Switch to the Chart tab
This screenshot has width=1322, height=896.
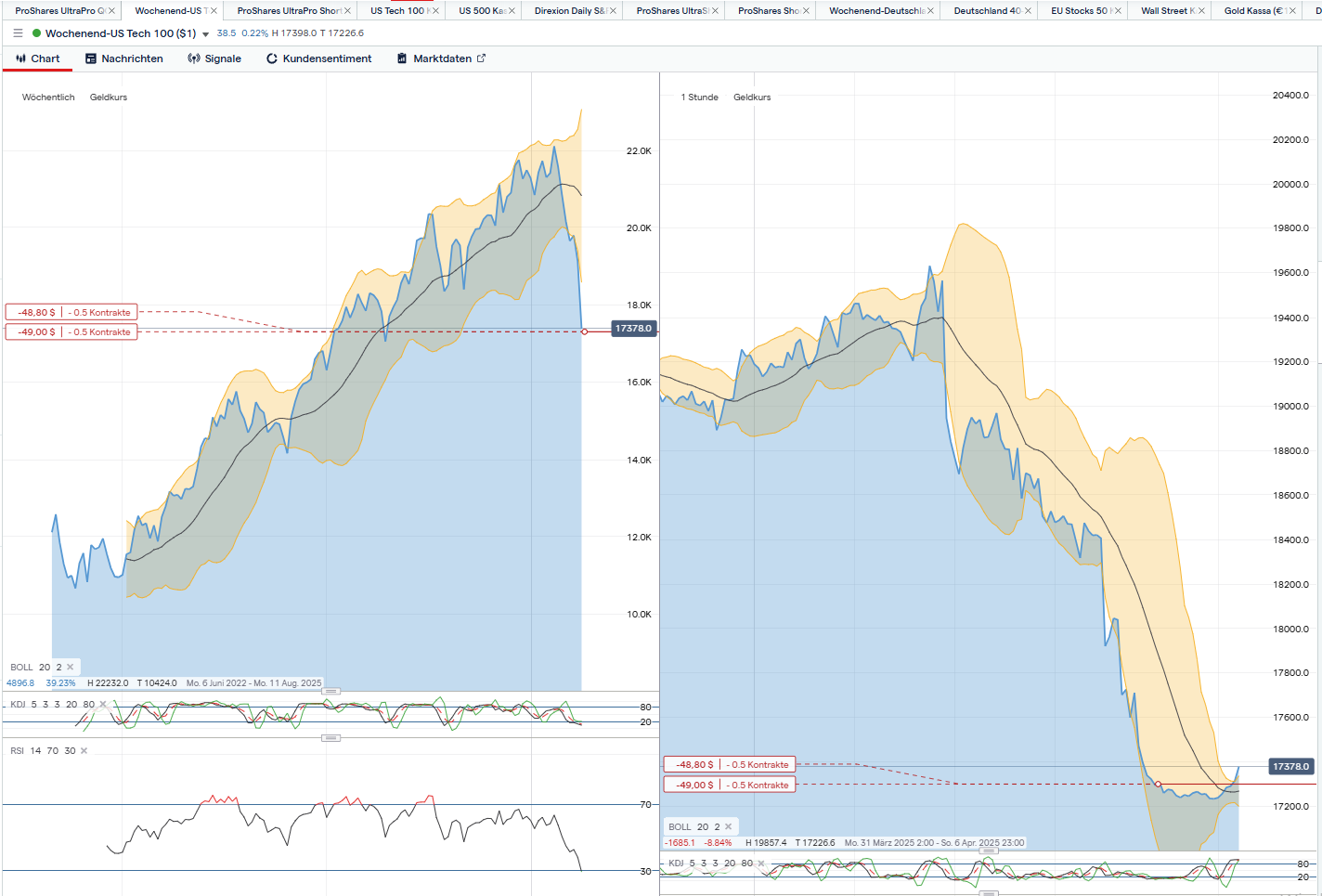38,58
